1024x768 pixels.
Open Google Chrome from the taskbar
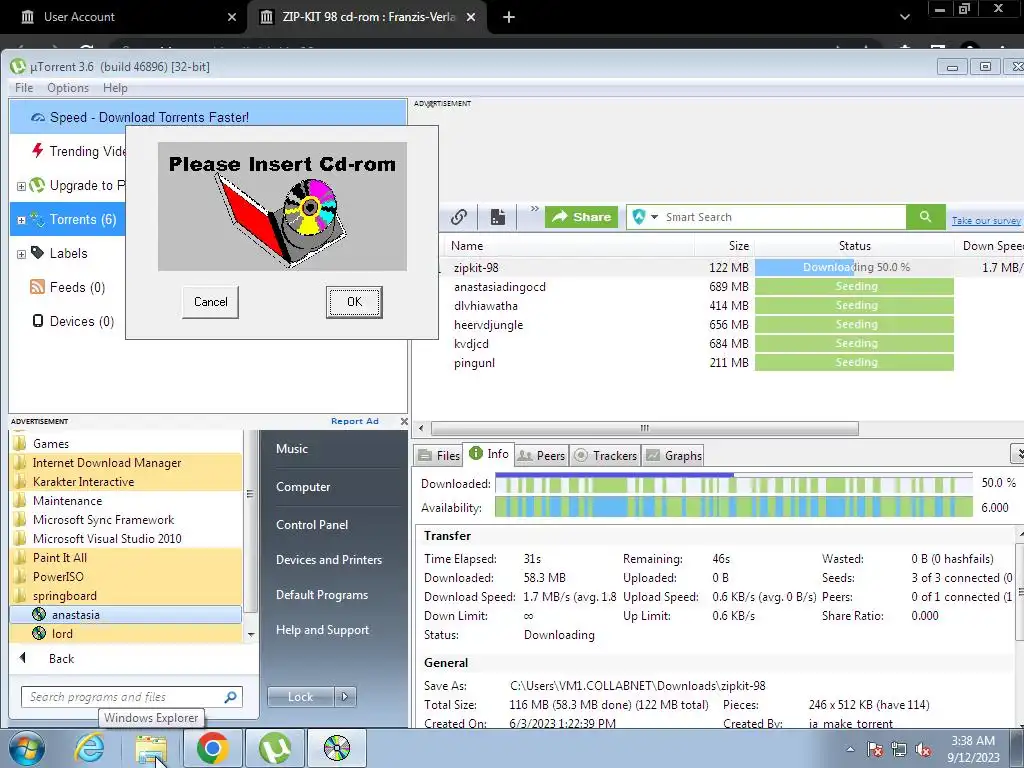(x=212, y=748)
